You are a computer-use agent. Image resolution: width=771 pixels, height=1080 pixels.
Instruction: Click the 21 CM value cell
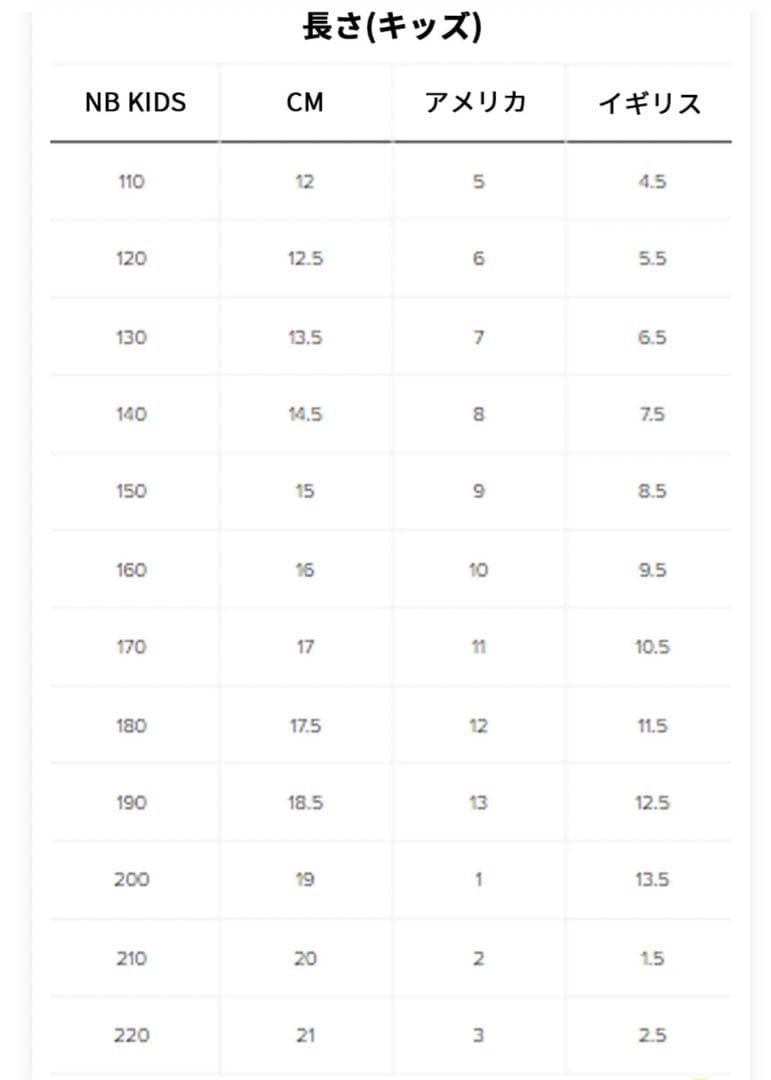click(305, 1035)
